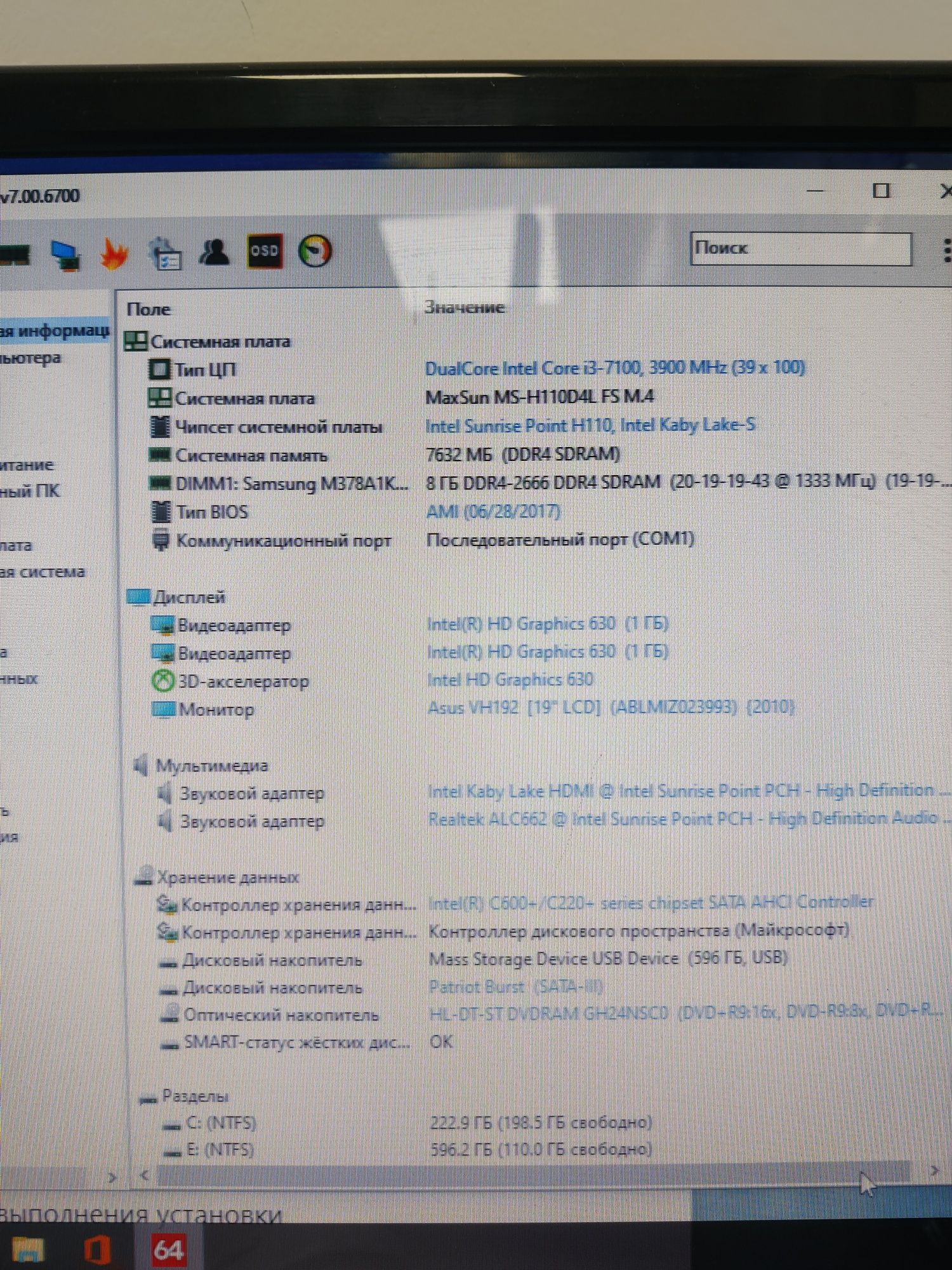The height and width of the screenshot is (1270, 952).
Task: Select the '7632 МБ (DDR4 SDRAM)' value
Action: pos(524,454)
